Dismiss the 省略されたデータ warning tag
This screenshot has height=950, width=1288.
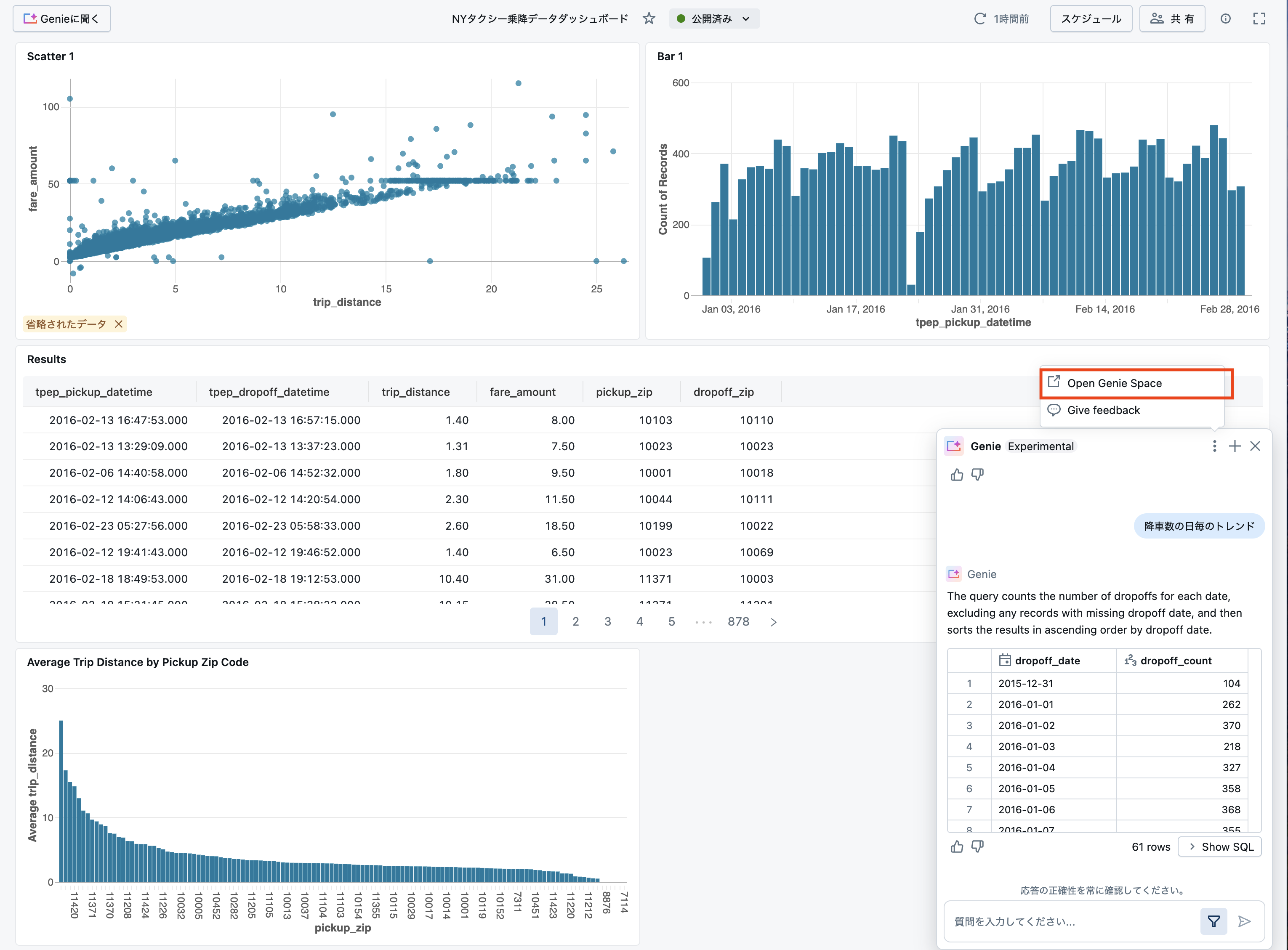[119, 324]
